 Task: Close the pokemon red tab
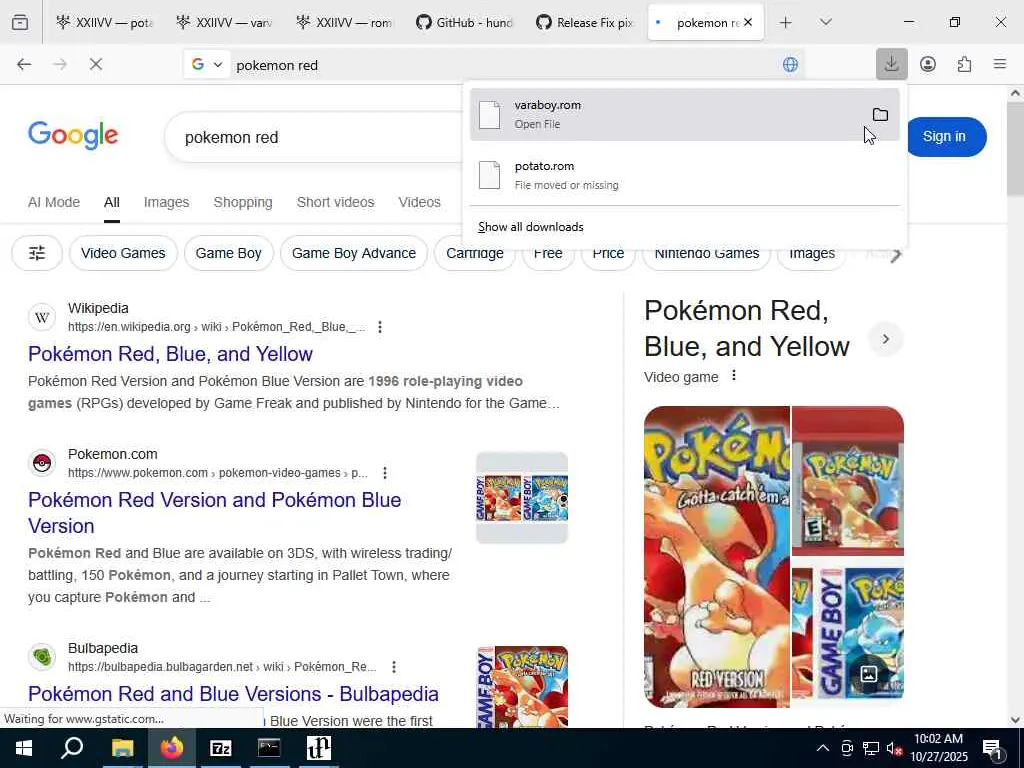click(x=748, y=22)
